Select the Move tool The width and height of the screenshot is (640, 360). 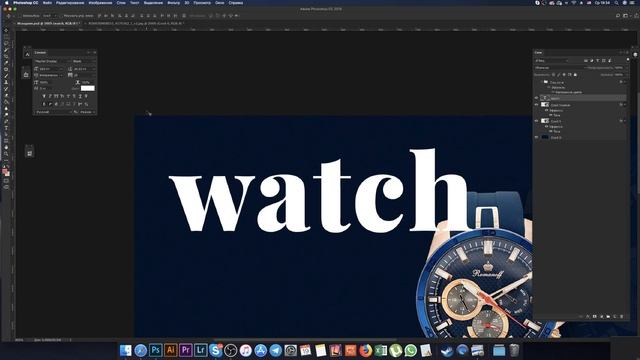tap(6, 31)
